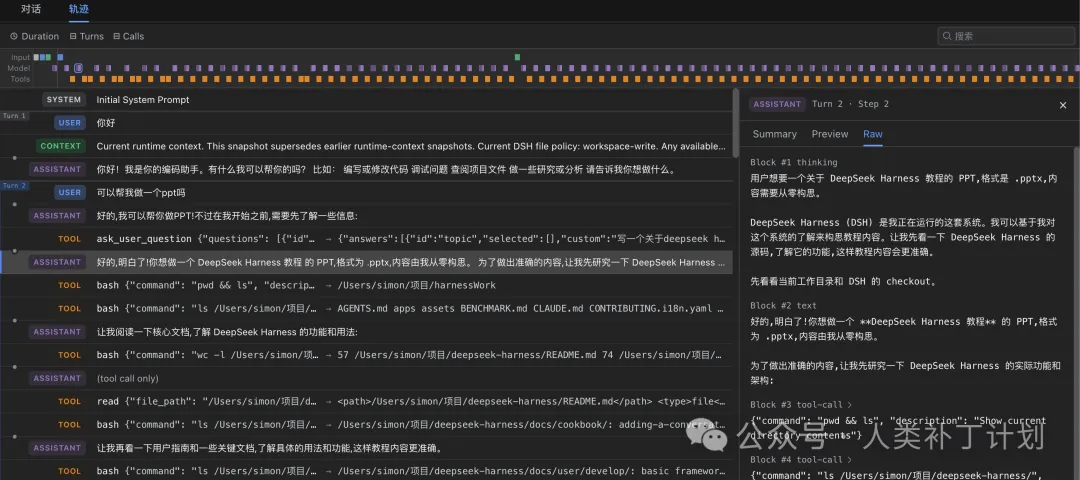
Task: Open bash row listing AGENTS.md apps assets
Action: (x=366, y=309)
